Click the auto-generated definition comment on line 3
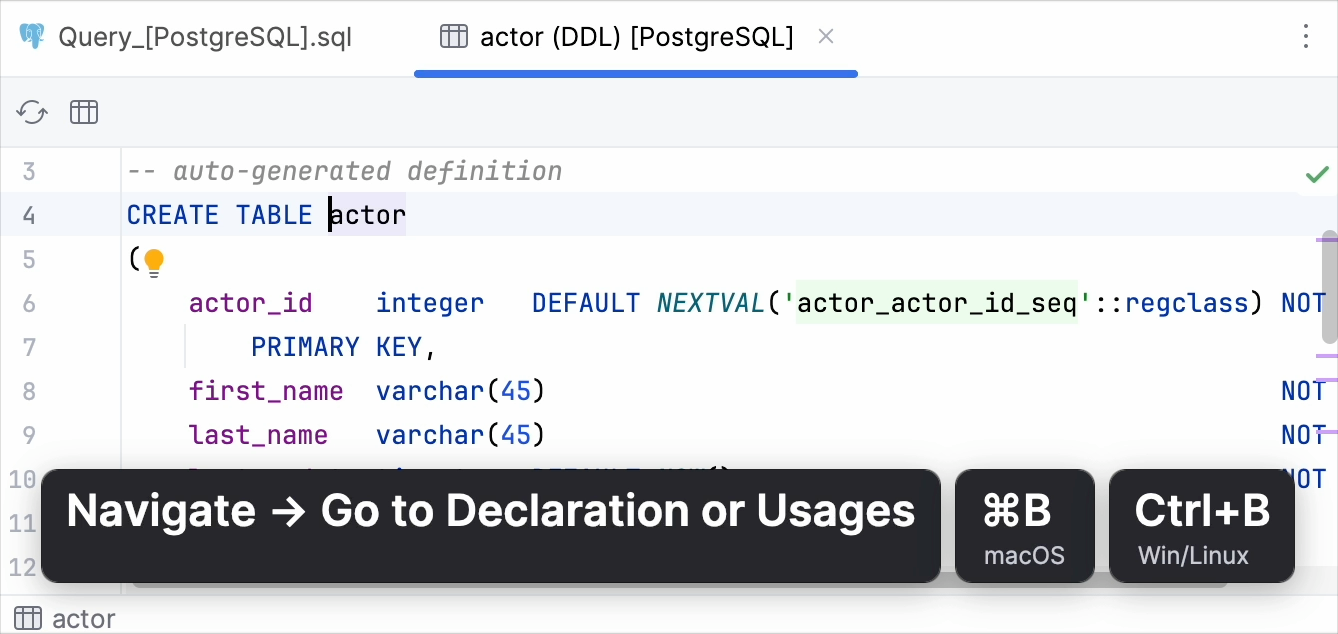Viewport: 1338px width, 634px height. [x=343, y=170]
